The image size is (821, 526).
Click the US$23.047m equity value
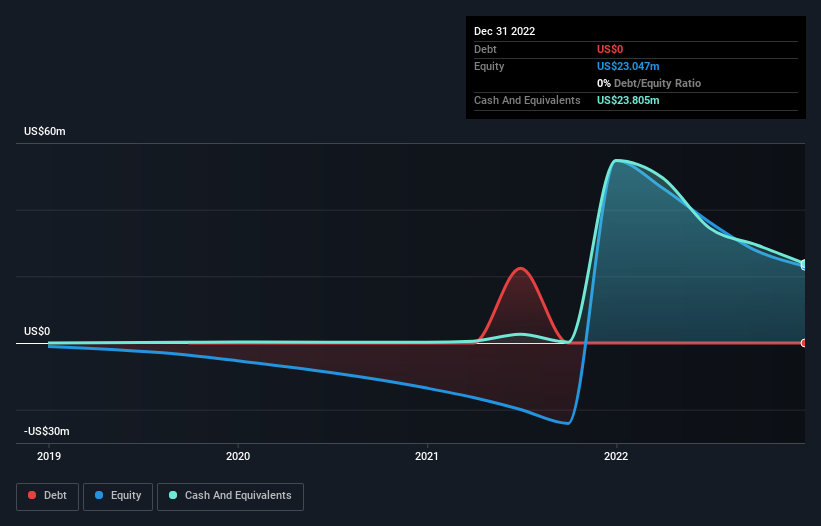[x=628, y=66]
